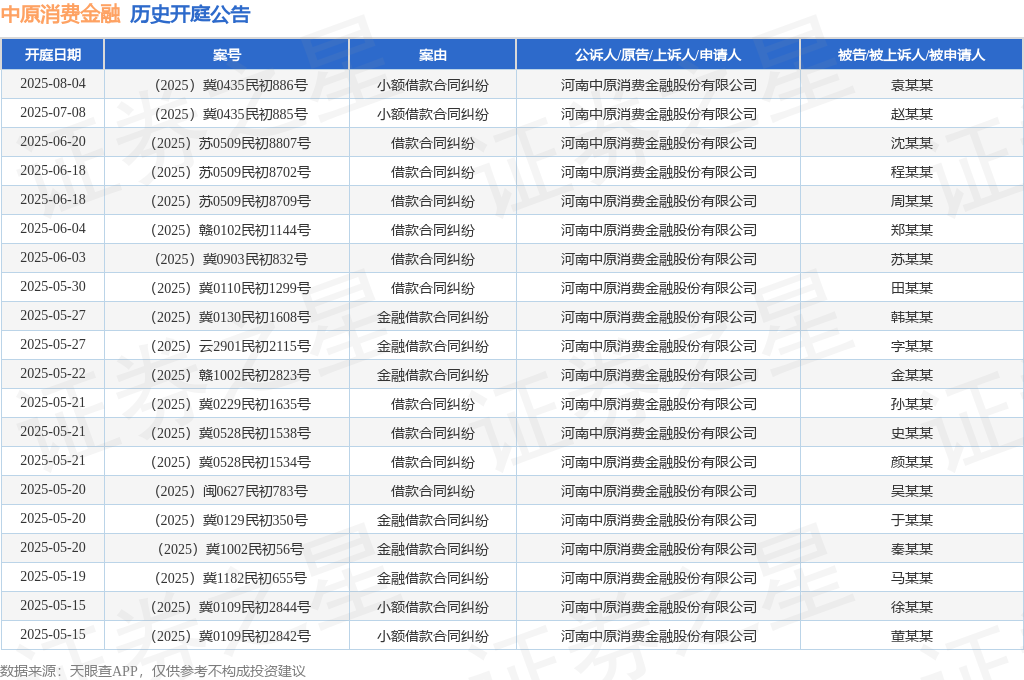The width and height of the screenshot is (1024, 680).
Task: Click defendant 苏某某
Action: (912, 259)
